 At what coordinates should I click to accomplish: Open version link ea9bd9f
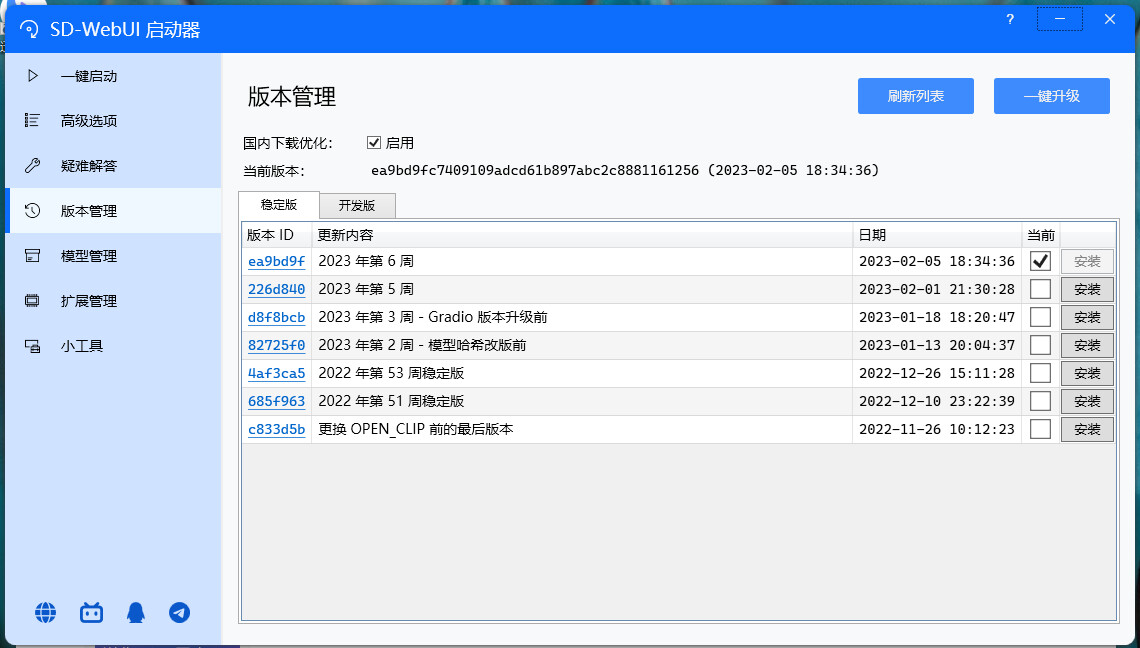pyautogui.click(x=276, y=261)
